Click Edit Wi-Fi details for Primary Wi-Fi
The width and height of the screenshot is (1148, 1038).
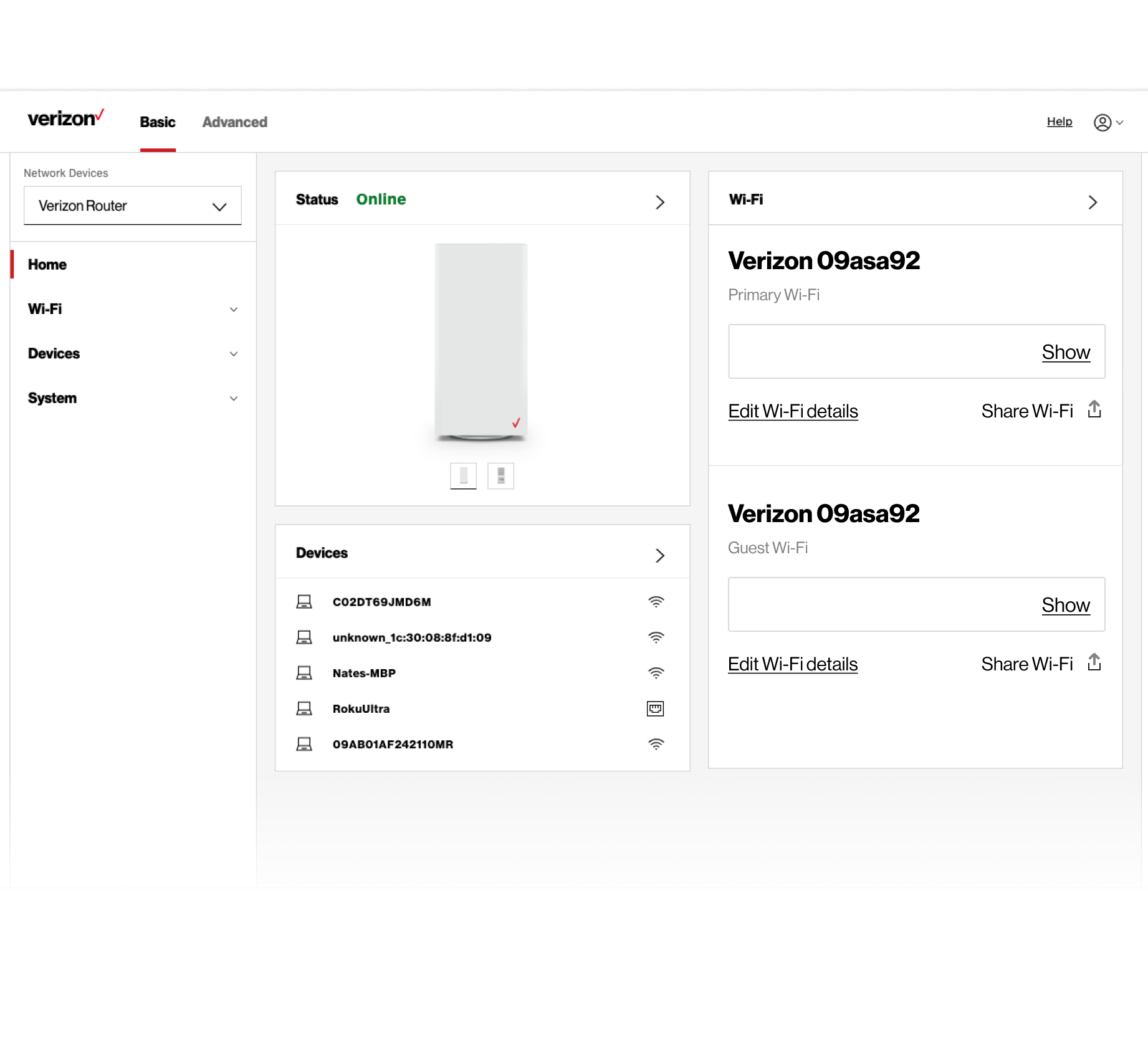coord(793,411)
